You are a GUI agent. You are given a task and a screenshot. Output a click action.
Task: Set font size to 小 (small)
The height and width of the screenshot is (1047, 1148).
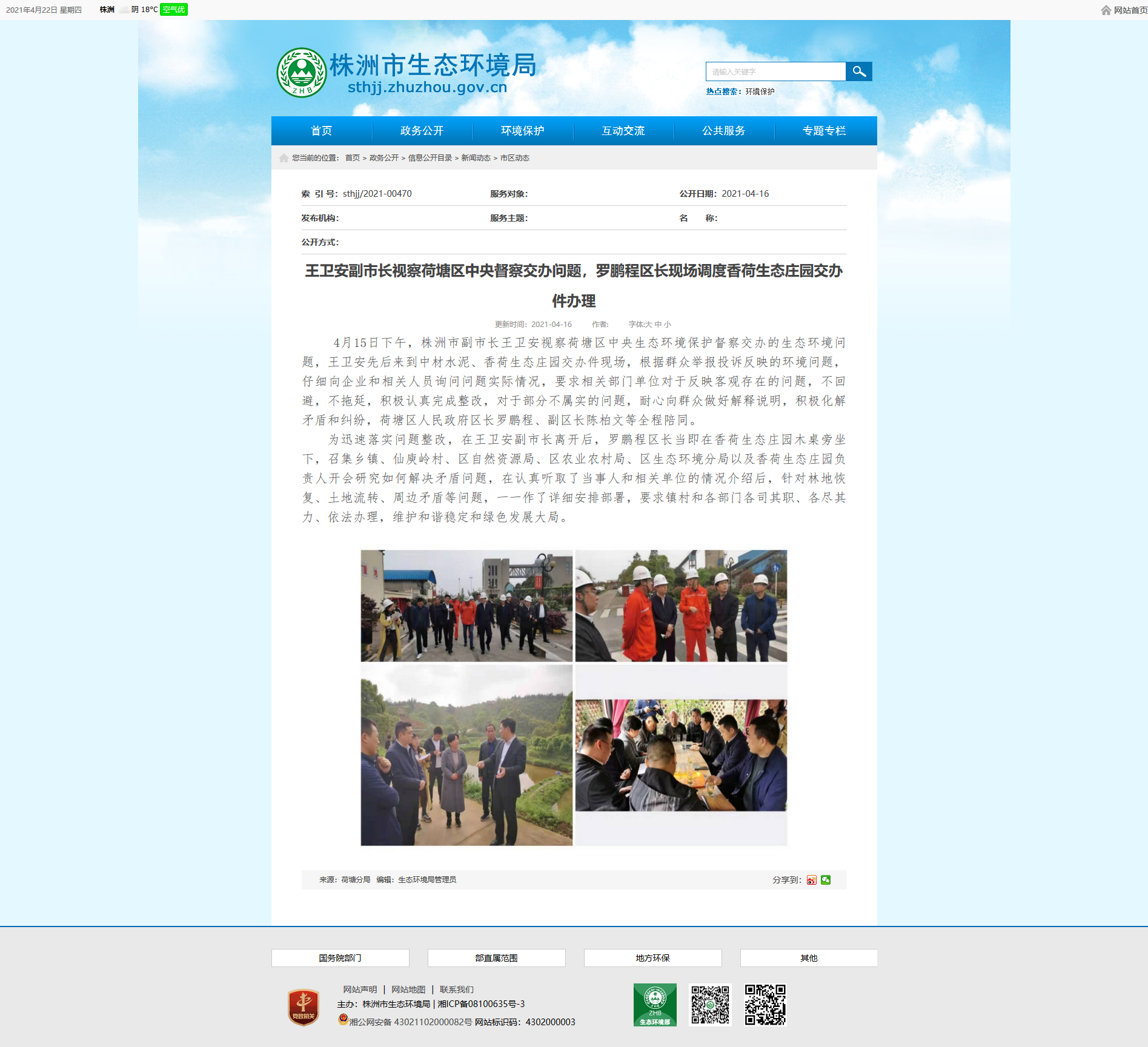(668, 325)
